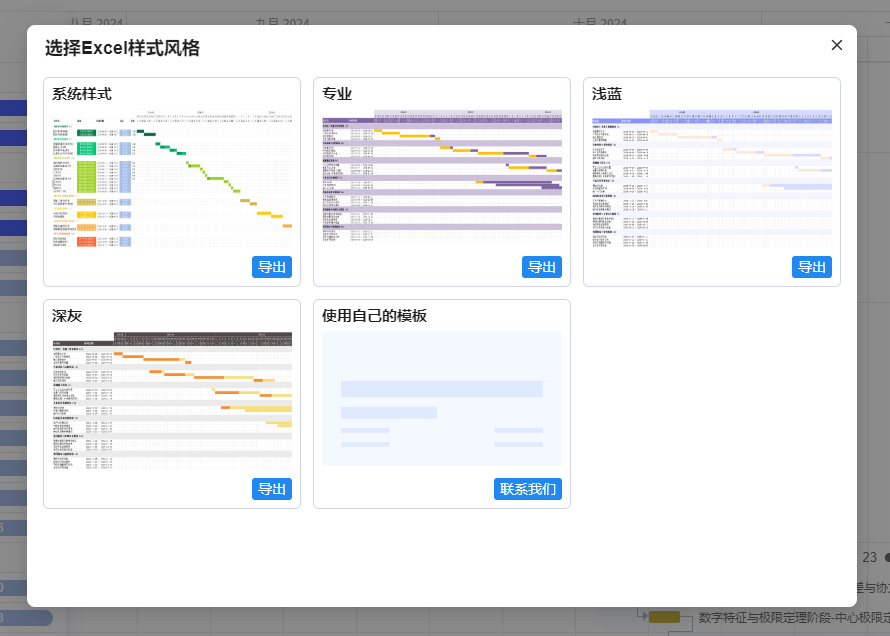The image size is (890, 636).
Task: Select the 系统样式 preview thumbnail
Action: 172,178
